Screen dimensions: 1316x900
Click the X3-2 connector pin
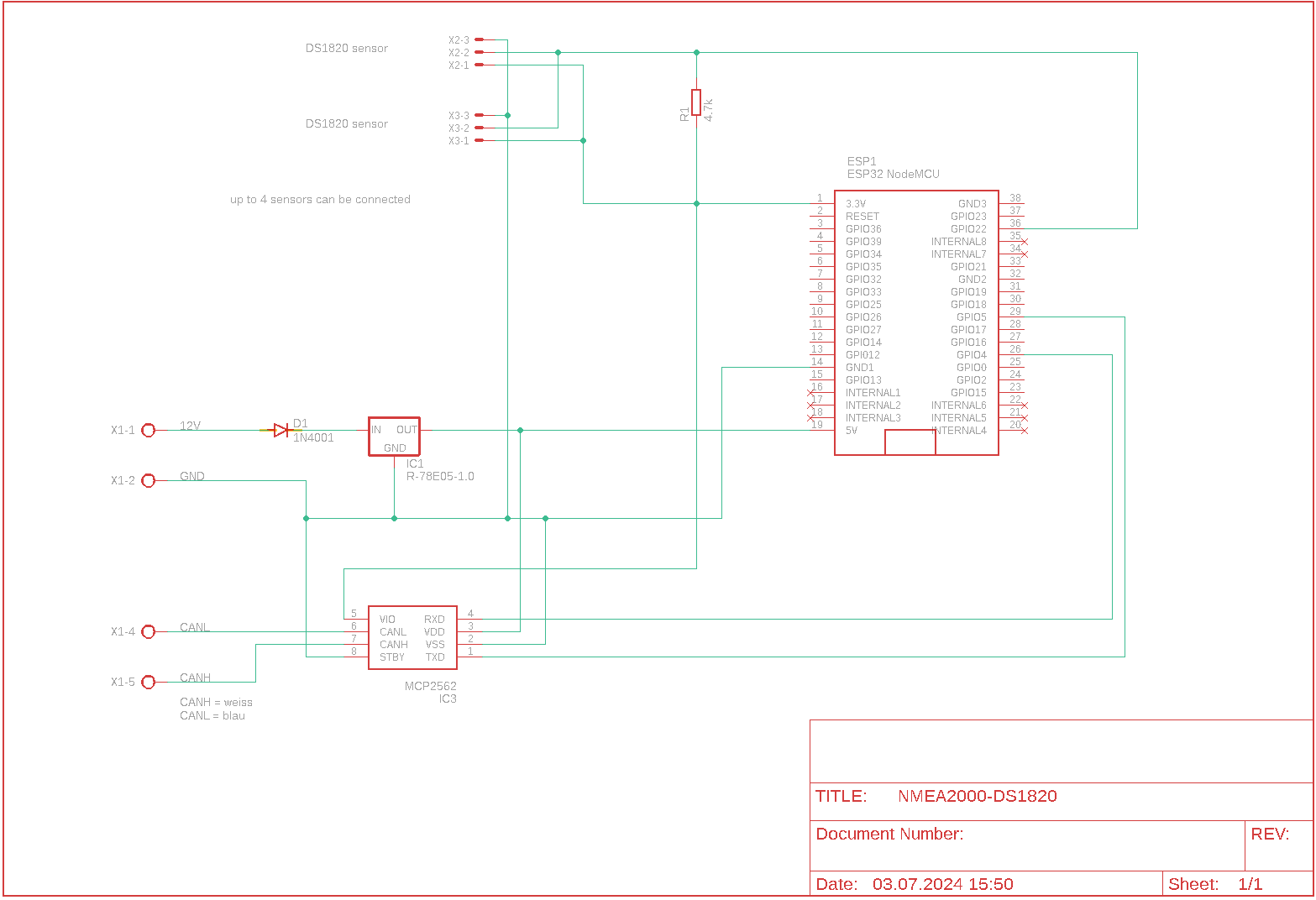click(479, 128)
